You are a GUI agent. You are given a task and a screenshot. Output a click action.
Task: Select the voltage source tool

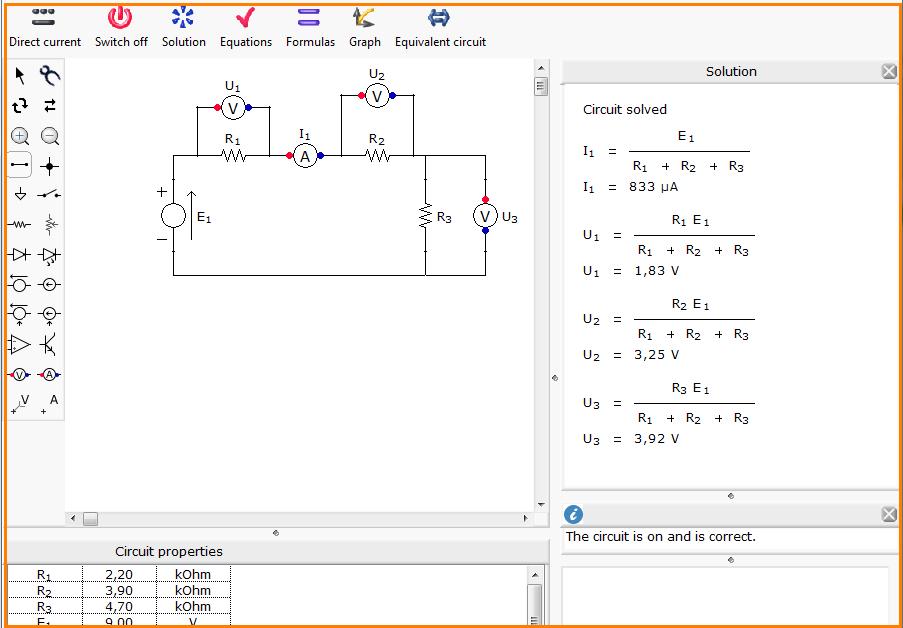20,284
